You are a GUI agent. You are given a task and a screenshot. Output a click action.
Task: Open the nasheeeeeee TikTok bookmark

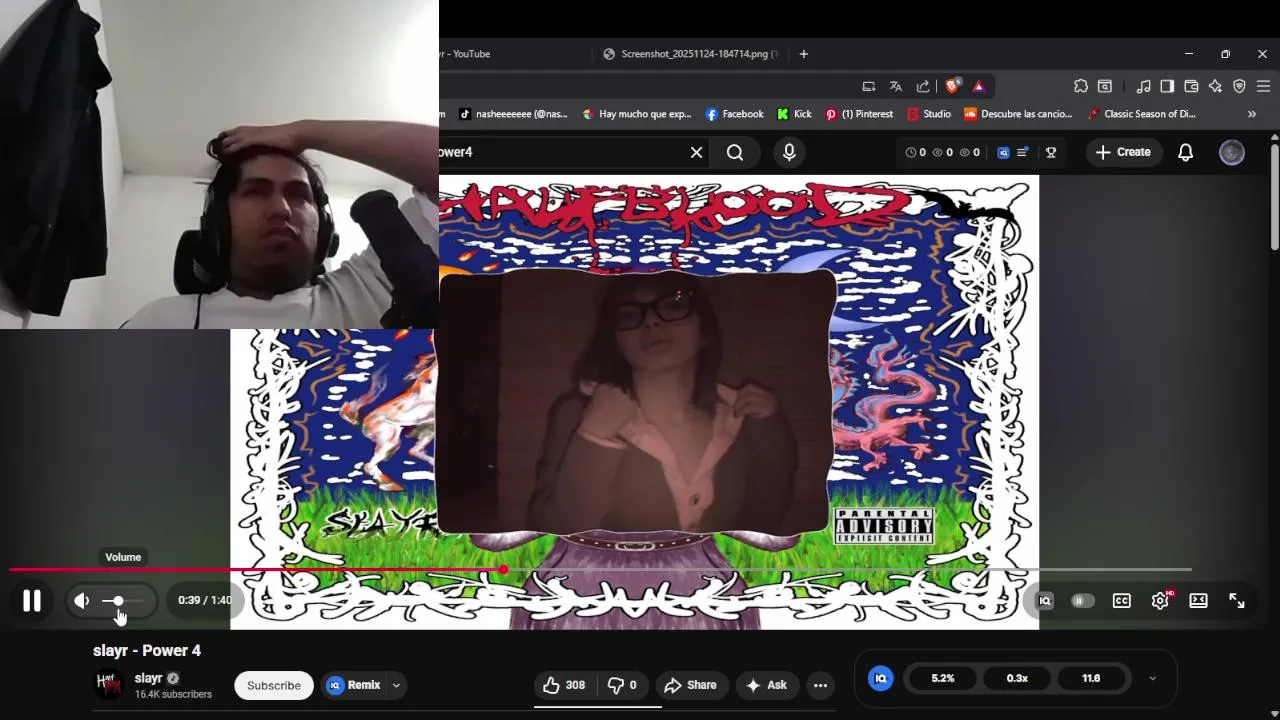point(513,114)
